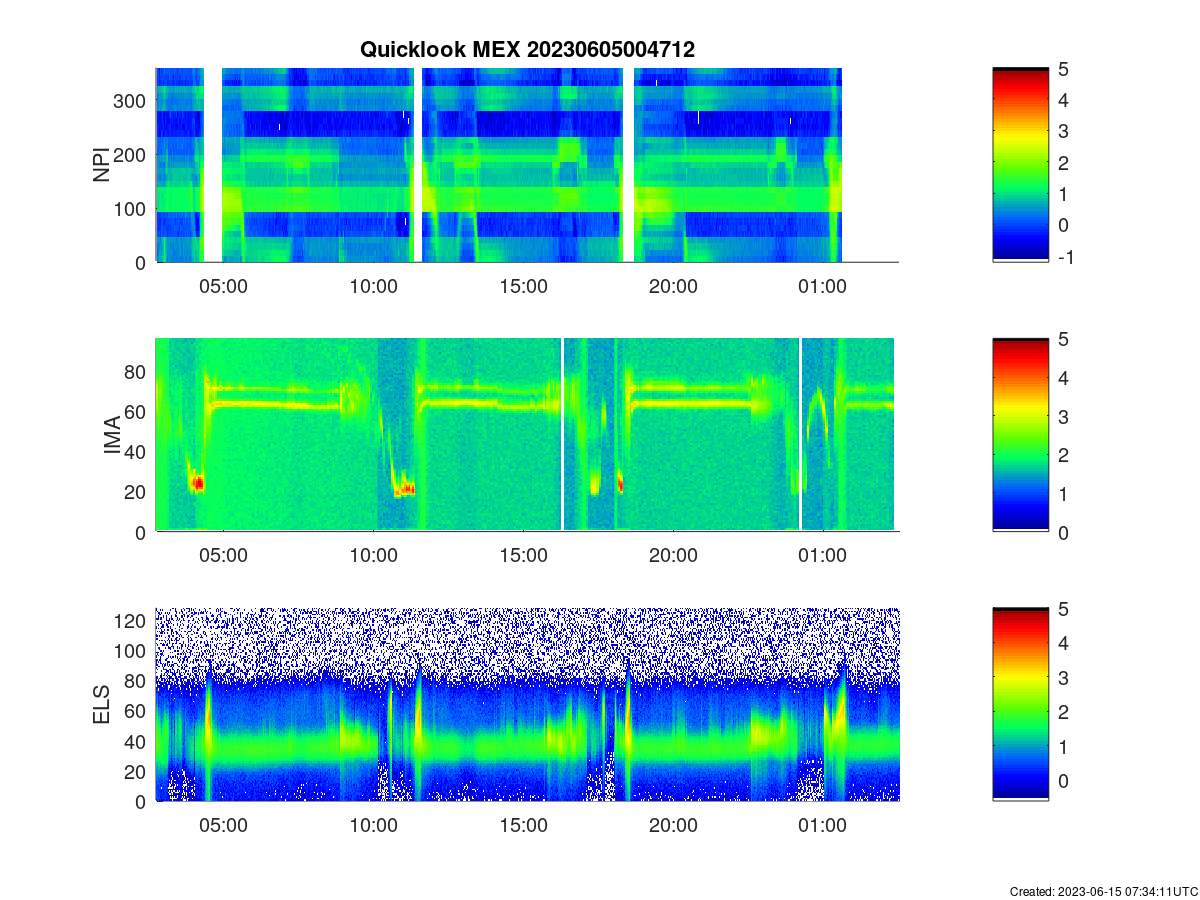Click the "200" tick on the NPI axis
Viewport: 1200px width, 900px height.
click(131, 155)
